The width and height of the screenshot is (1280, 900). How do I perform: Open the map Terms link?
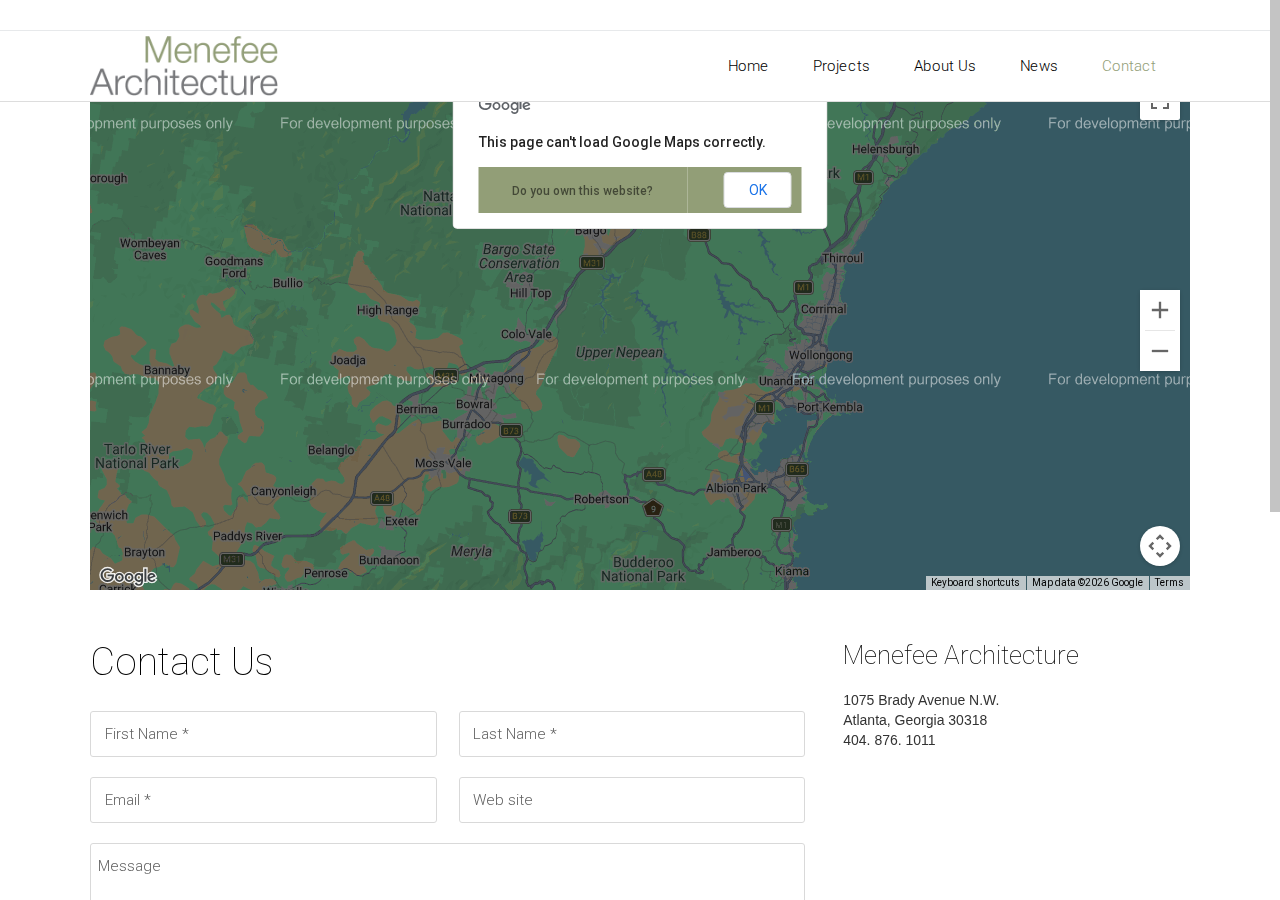(1169, 583)
